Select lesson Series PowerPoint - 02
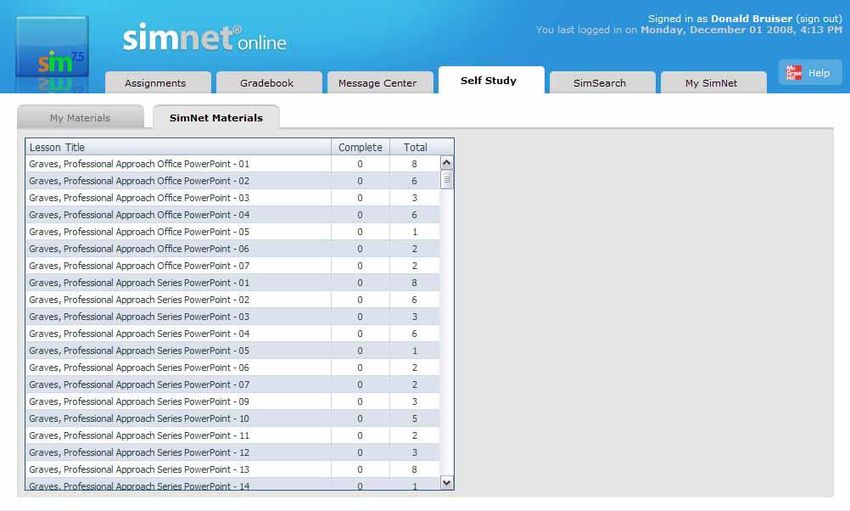Viewport: 850px width, 511px height. click(233, 300)
